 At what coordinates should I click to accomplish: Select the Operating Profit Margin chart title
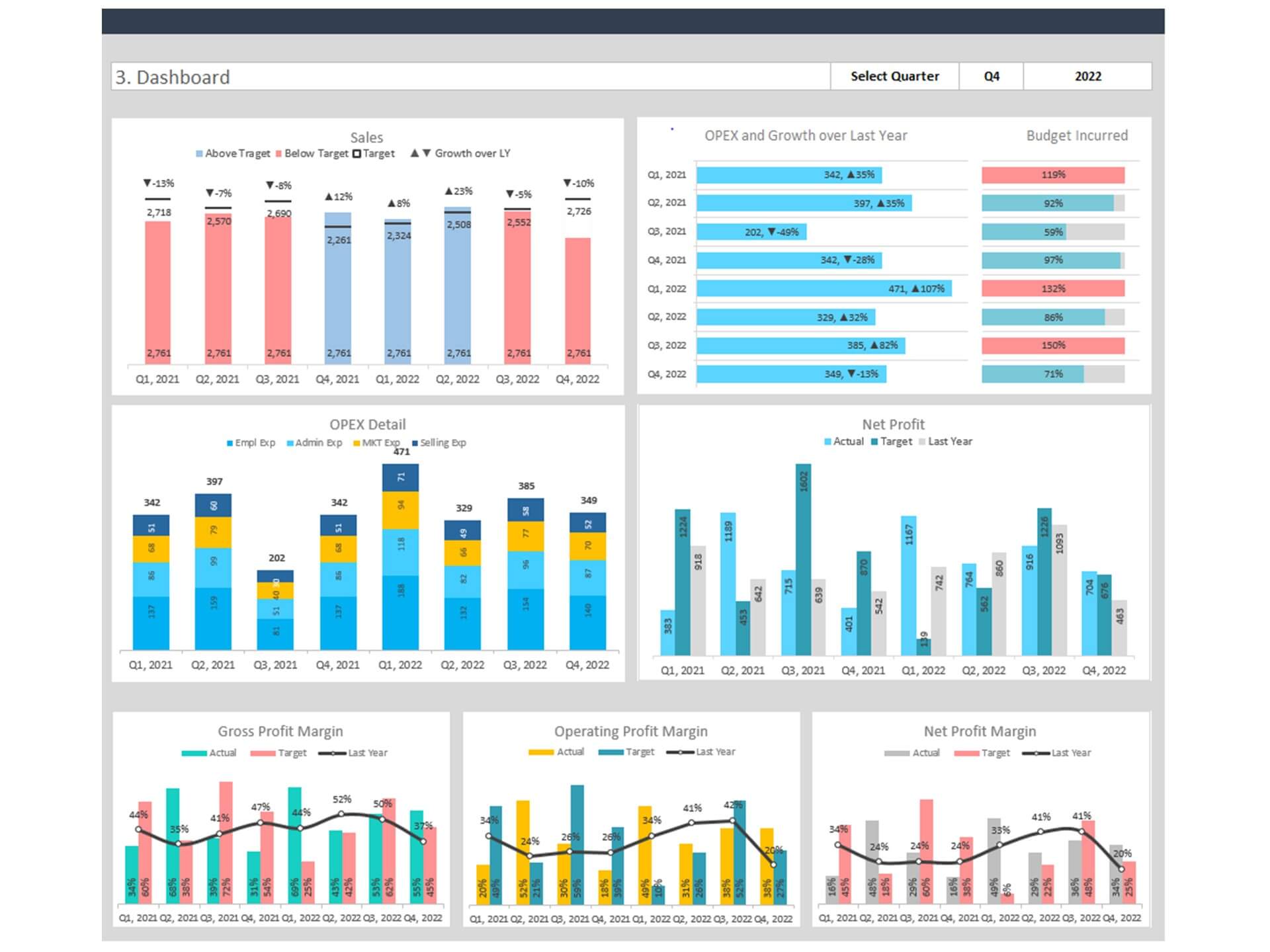click(630, 731)
